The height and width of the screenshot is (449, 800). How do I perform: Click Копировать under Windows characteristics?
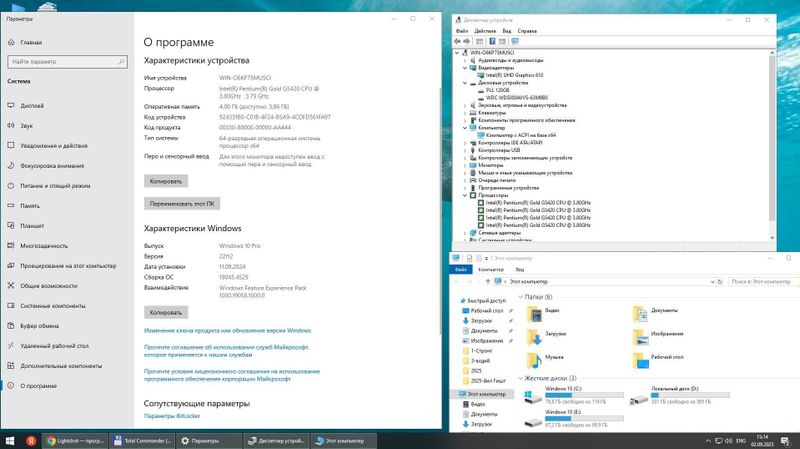tap(166, 312)
